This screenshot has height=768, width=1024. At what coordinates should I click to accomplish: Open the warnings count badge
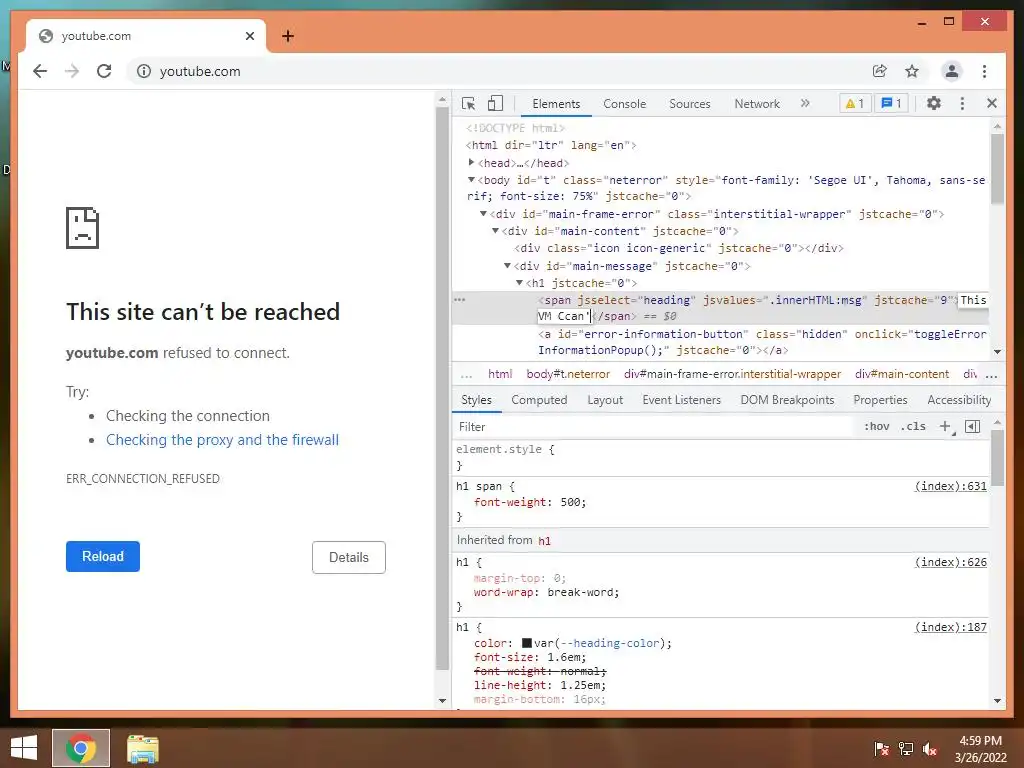click(855, 103)
